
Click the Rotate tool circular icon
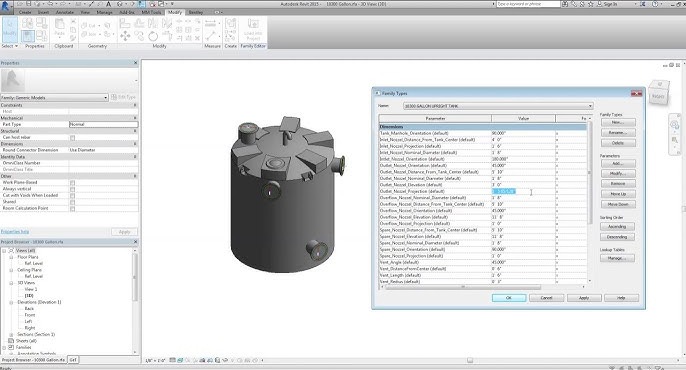tap(153, 36)
